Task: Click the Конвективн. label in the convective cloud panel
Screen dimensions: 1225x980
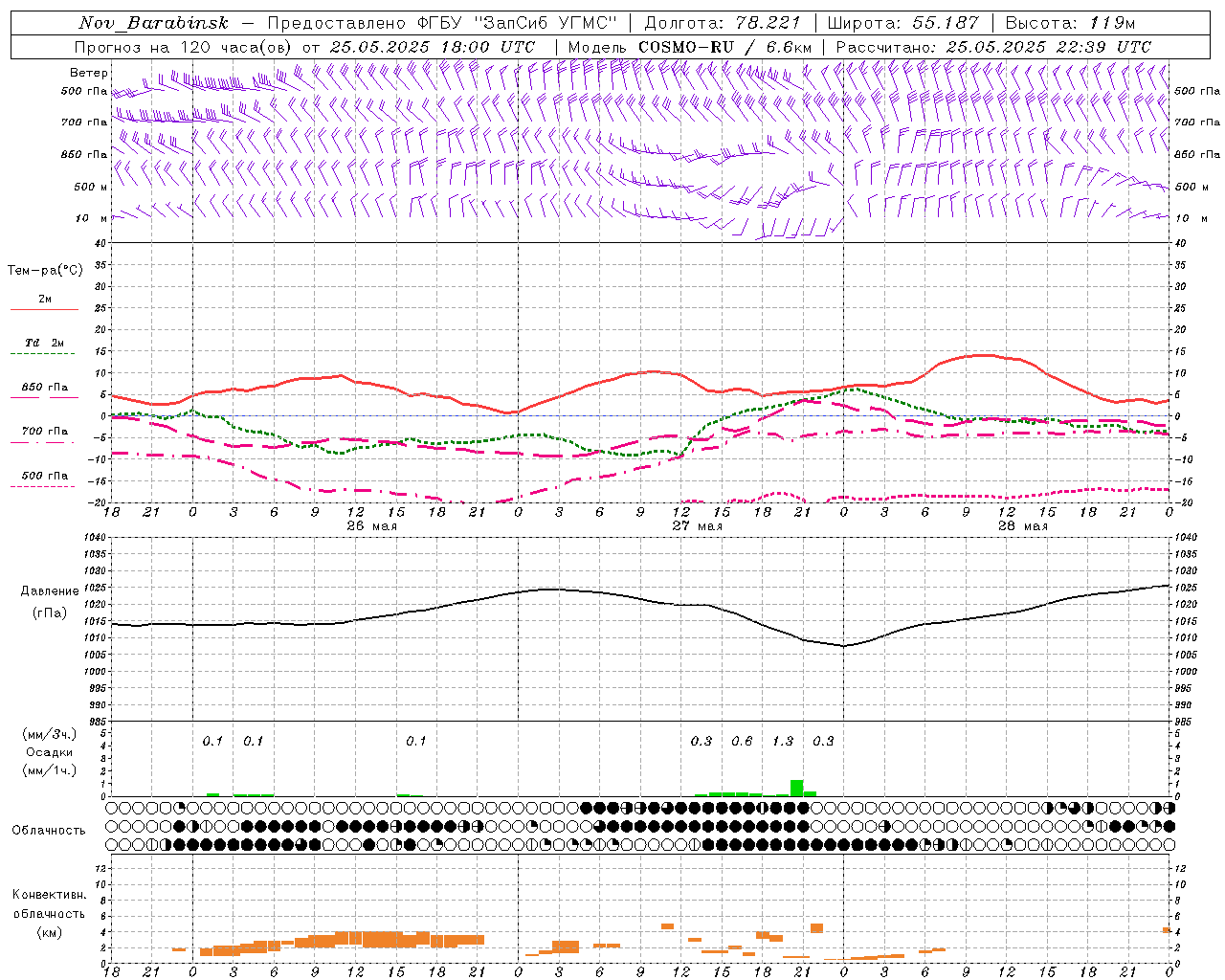Action: (49, 895)
